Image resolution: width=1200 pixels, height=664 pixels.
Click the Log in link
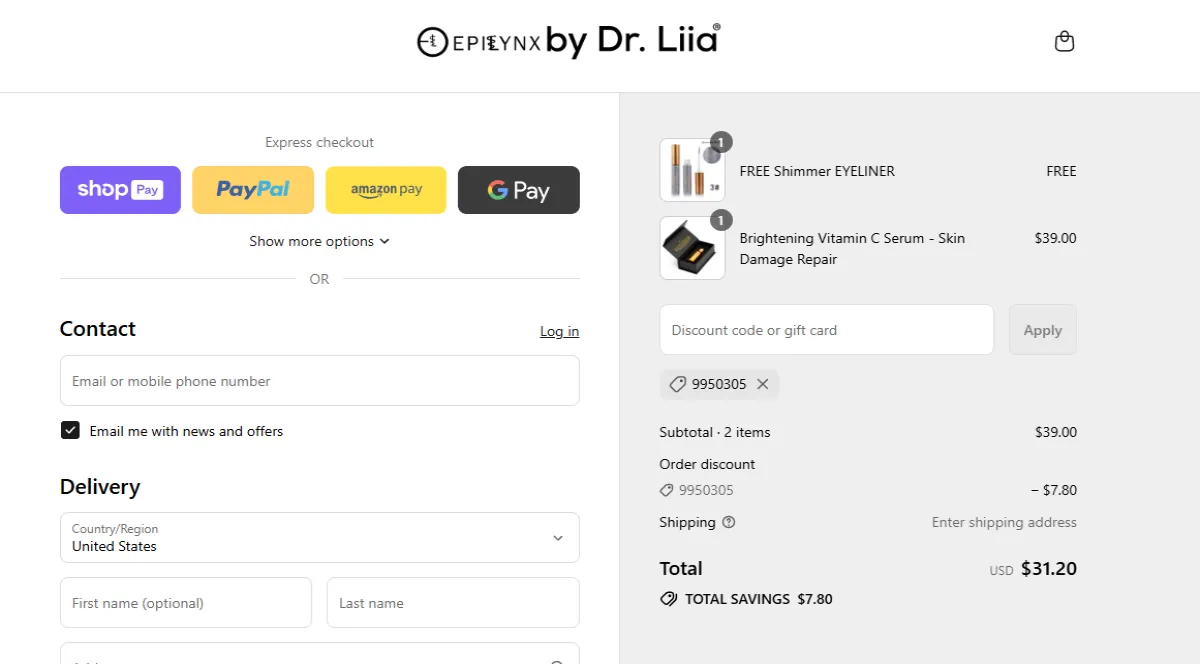coord(559,331)
